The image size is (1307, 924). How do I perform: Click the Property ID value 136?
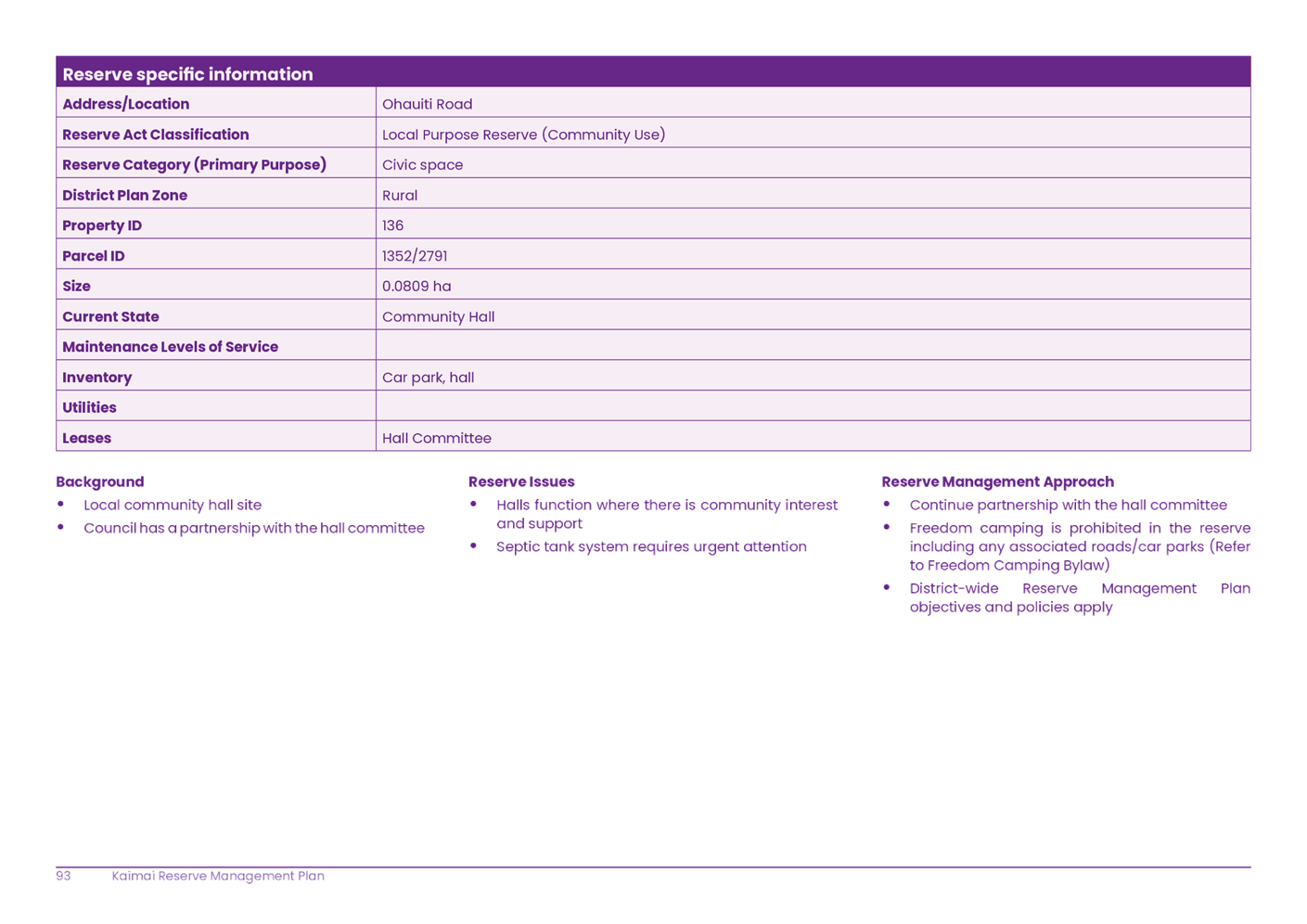[392, 225]
